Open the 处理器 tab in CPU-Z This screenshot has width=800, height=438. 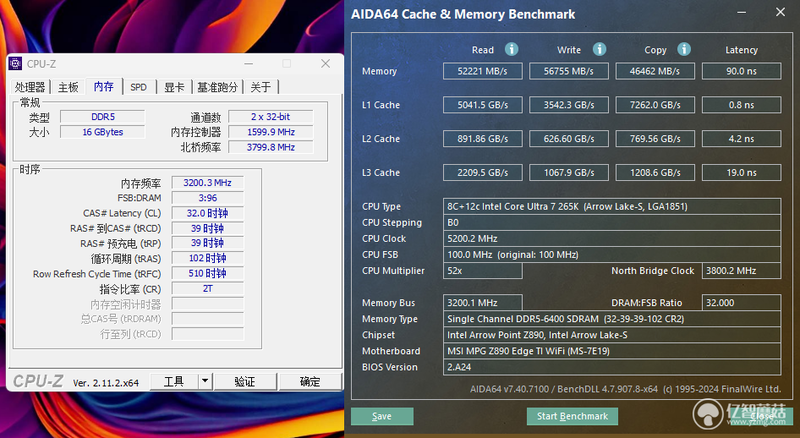coord(30,87)
